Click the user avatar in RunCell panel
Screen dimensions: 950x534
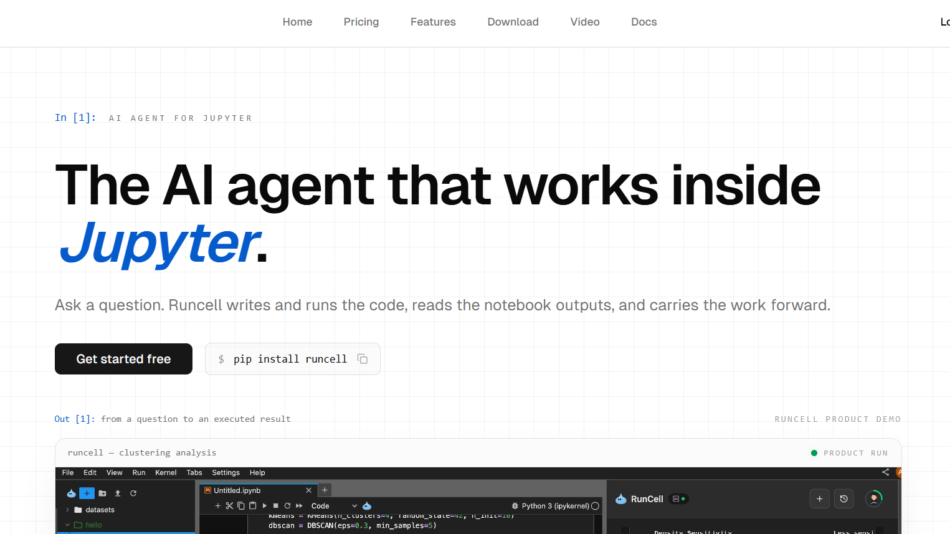tap(874, 498)
